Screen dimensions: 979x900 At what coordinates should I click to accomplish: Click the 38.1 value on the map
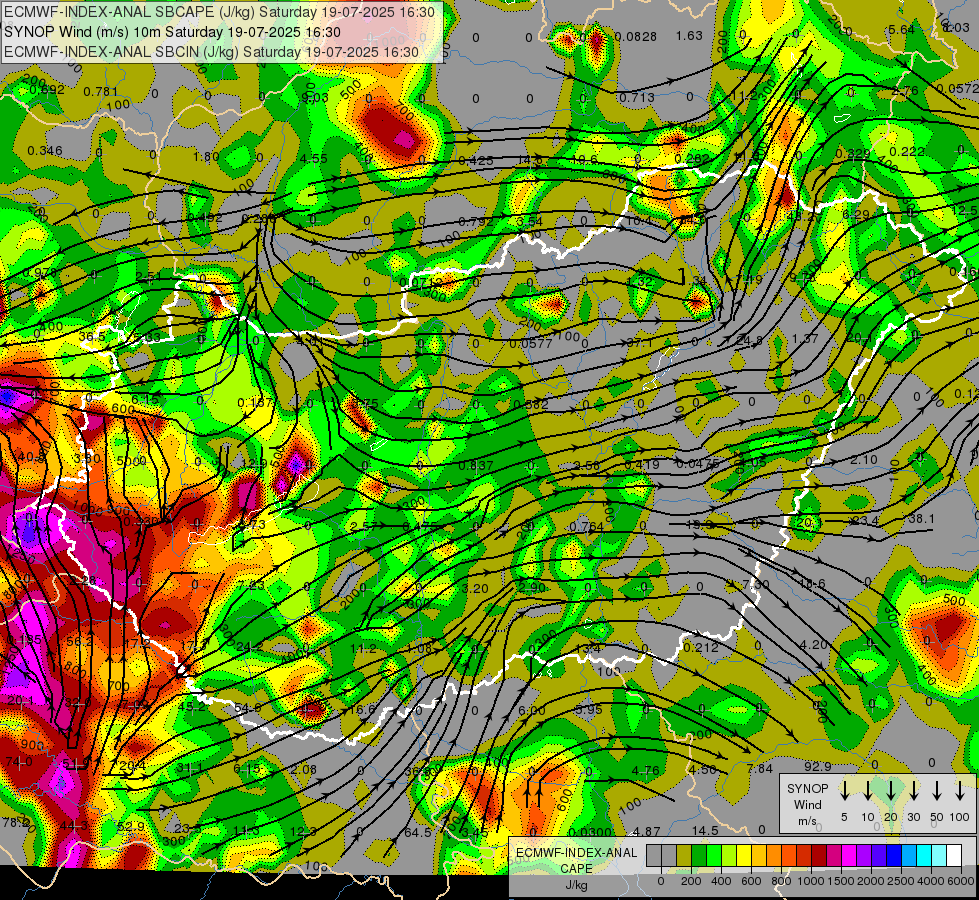pyautogui.click(x=921, y=519)
